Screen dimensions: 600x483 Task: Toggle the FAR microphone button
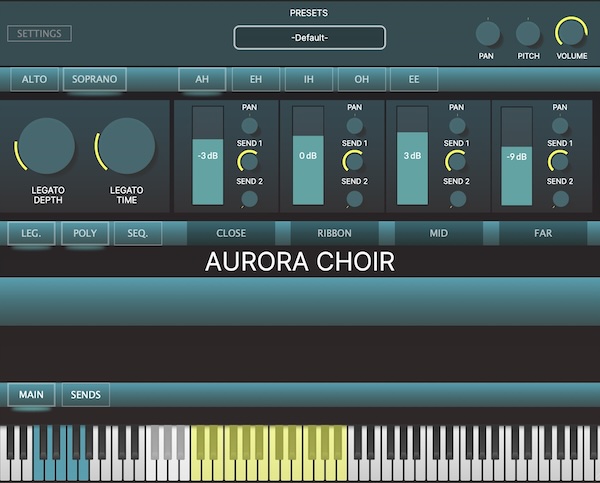(x=543, y=233)
